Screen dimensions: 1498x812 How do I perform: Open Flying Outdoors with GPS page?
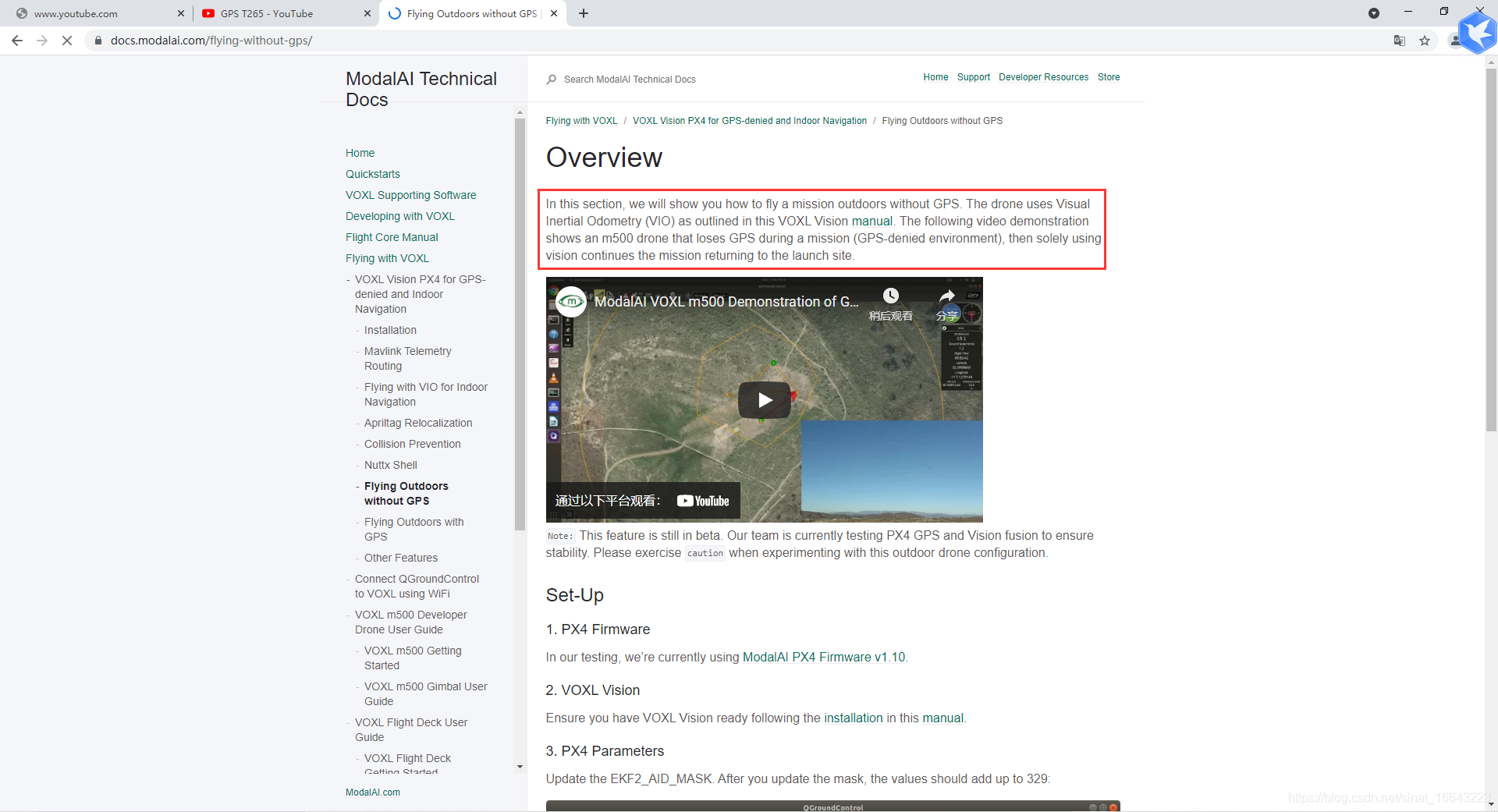point(414,530)
